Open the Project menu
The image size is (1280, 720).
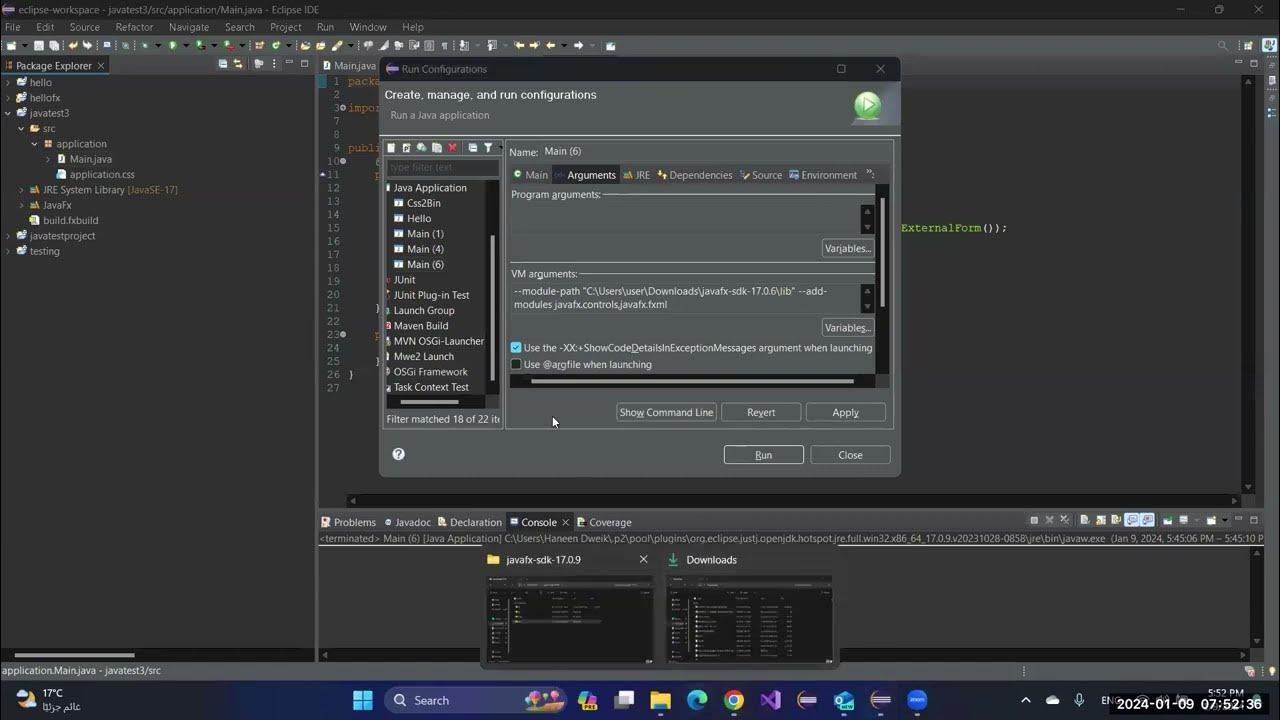(x=286, y=27)
